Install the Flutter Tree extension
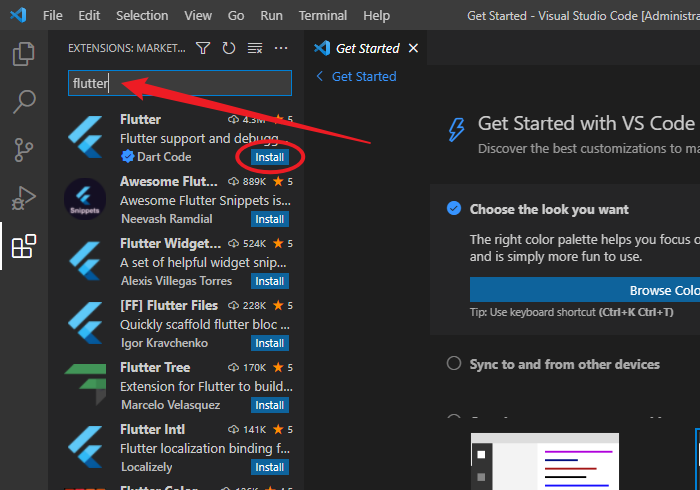The height and width of the screenshot is (490, 700). tap(270, 405)
